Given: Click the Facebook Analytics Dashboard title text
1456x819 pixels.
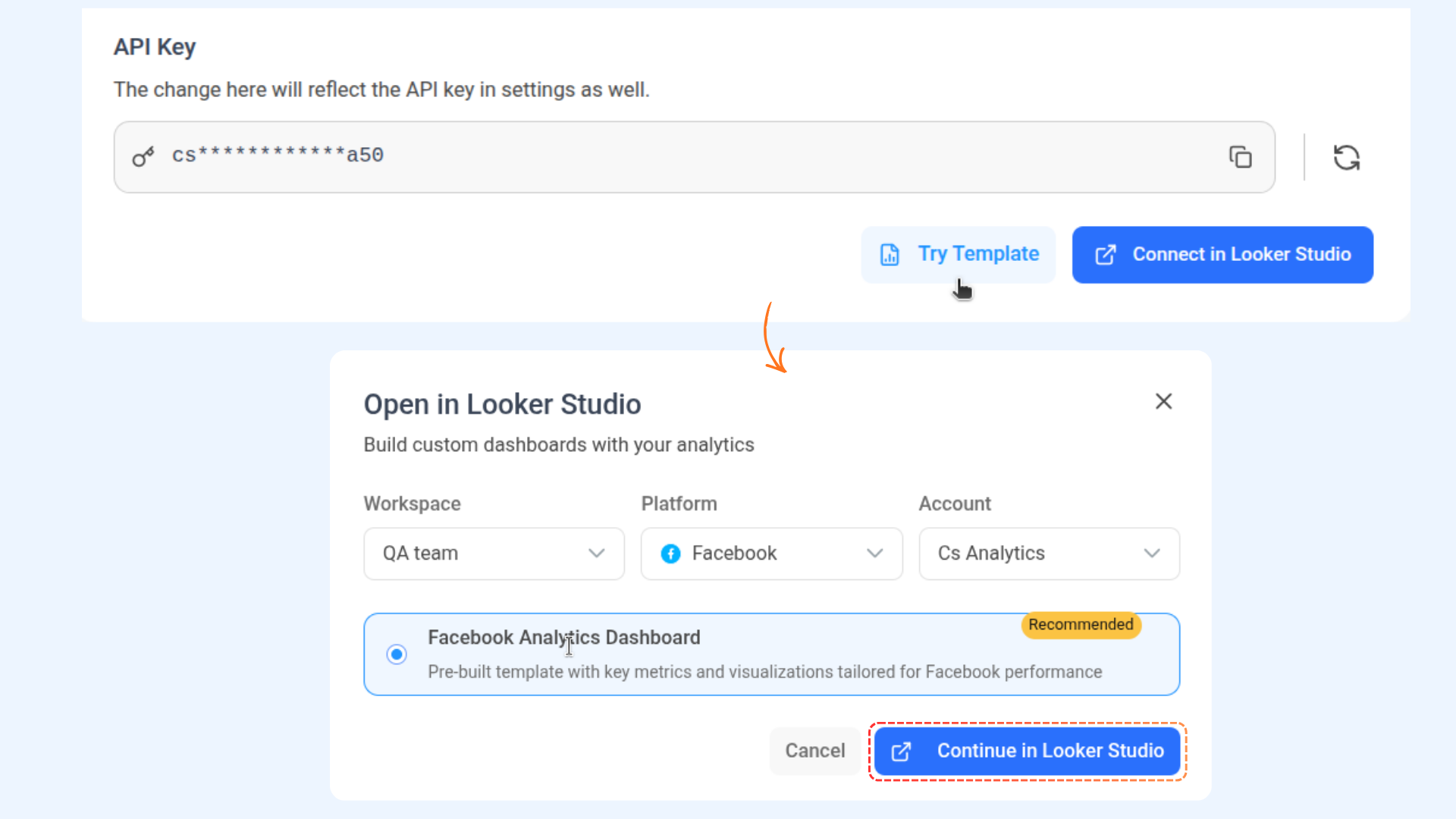Looking at the screenshot, I should tap(563, 638).
